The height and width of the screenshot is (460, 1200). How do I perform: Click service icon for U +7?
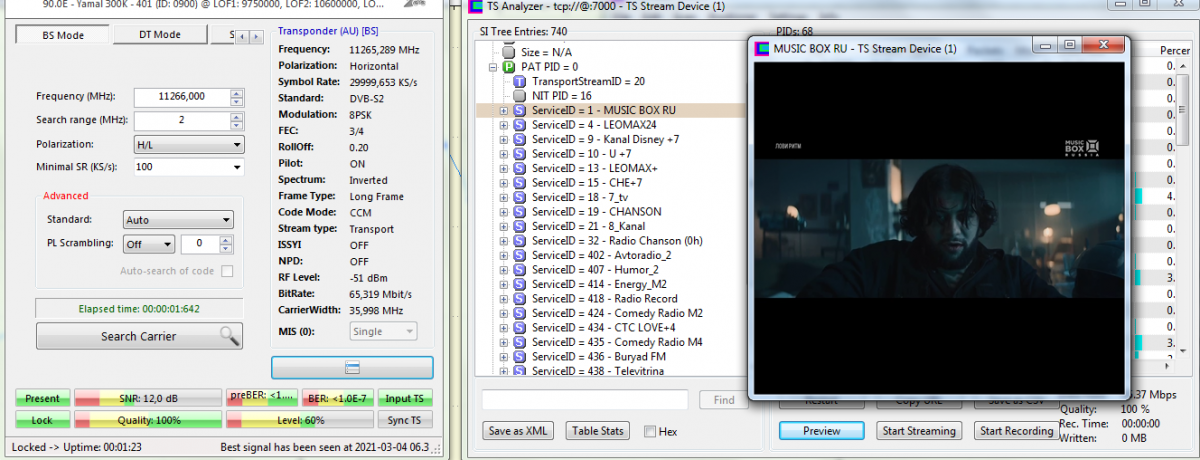[x=519, y=154]
